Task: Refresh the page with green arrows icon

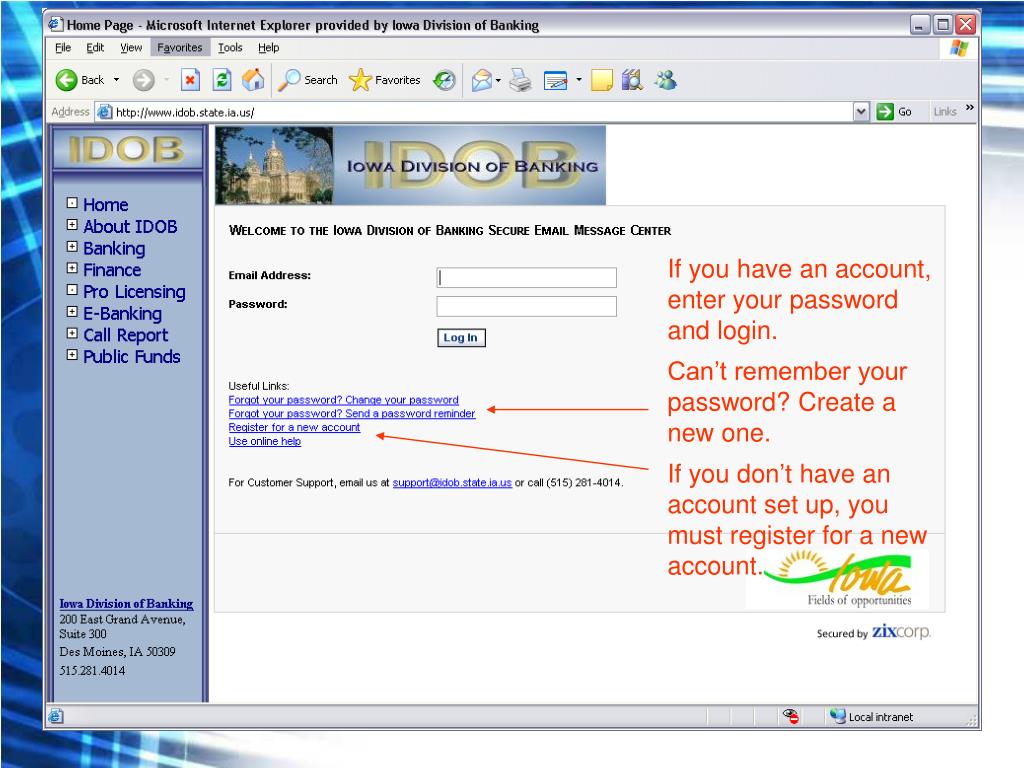Action: tap(222, 80)
